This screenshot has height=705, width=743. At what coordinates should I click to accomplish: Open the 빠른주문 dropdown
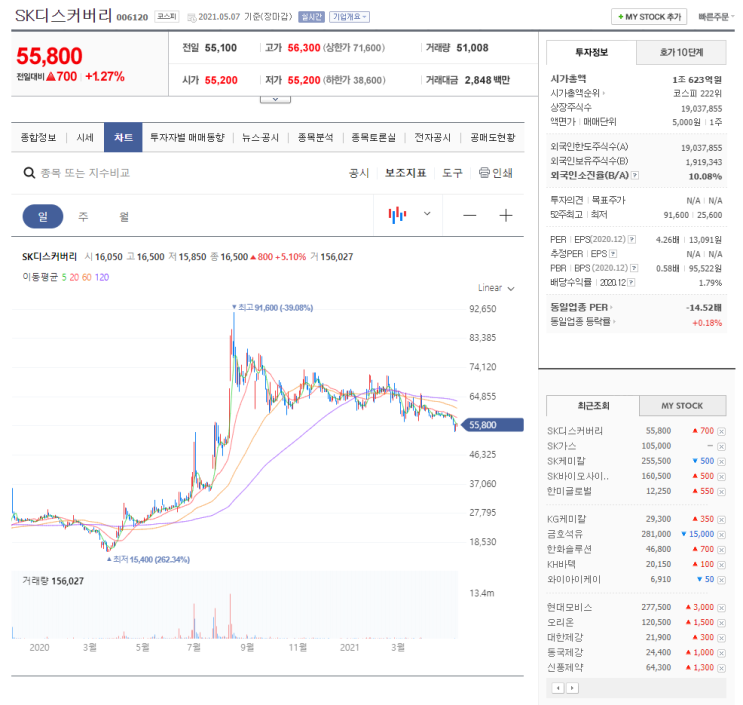716,17
